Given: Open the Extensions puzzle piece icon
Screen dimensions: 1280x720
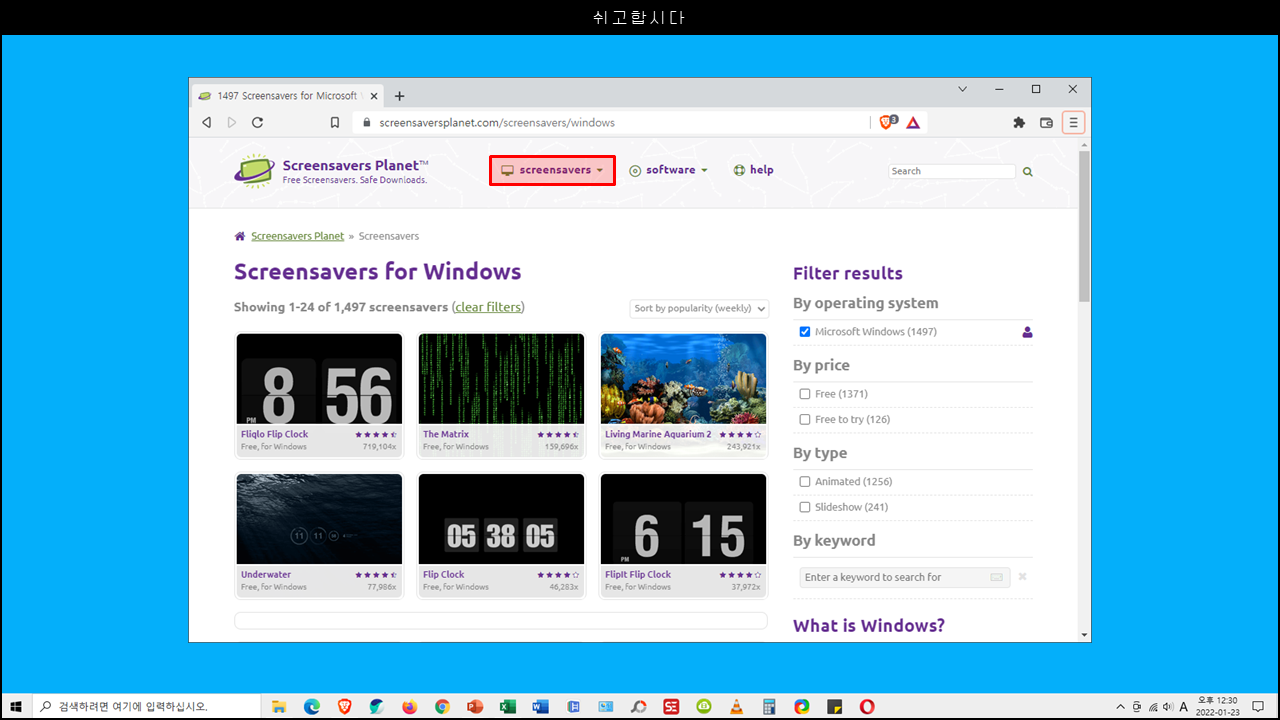Looking at the screenshot, I should 1019,122.
